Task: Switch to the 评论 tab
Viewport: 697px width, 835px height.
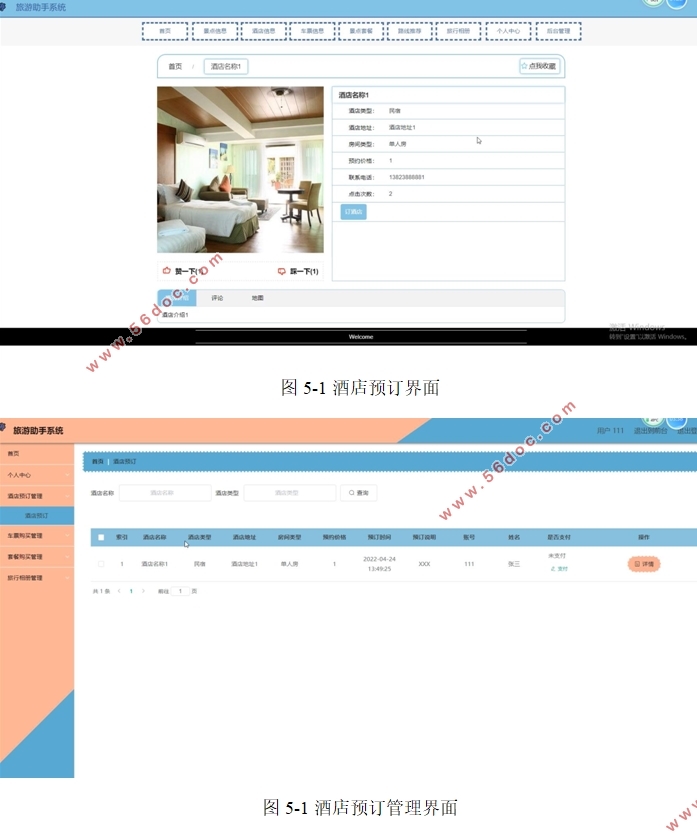Action: coord(217,298)
